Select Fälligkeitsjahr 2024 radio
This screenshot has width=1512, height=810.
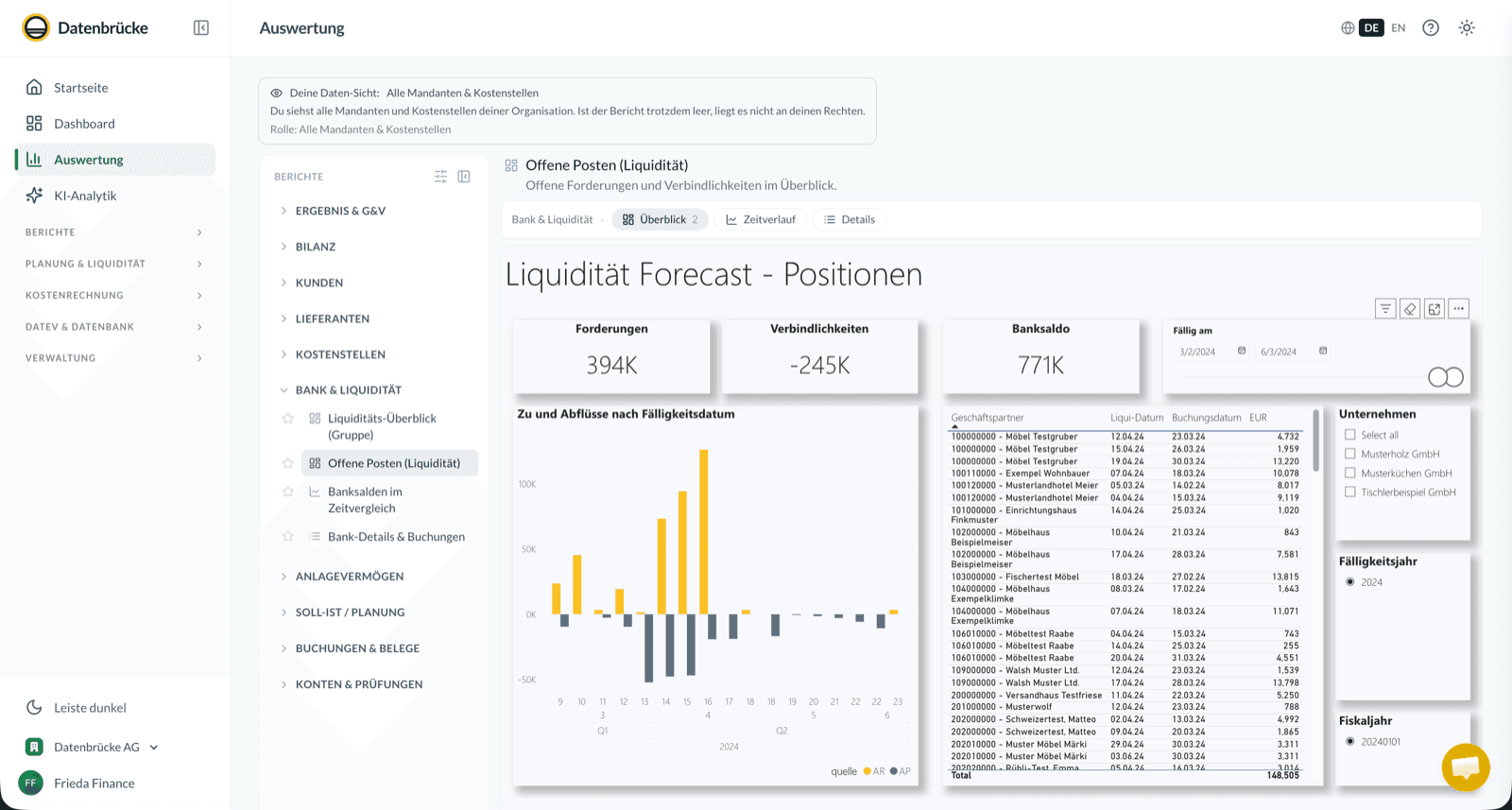click(x=1350, y=582)
